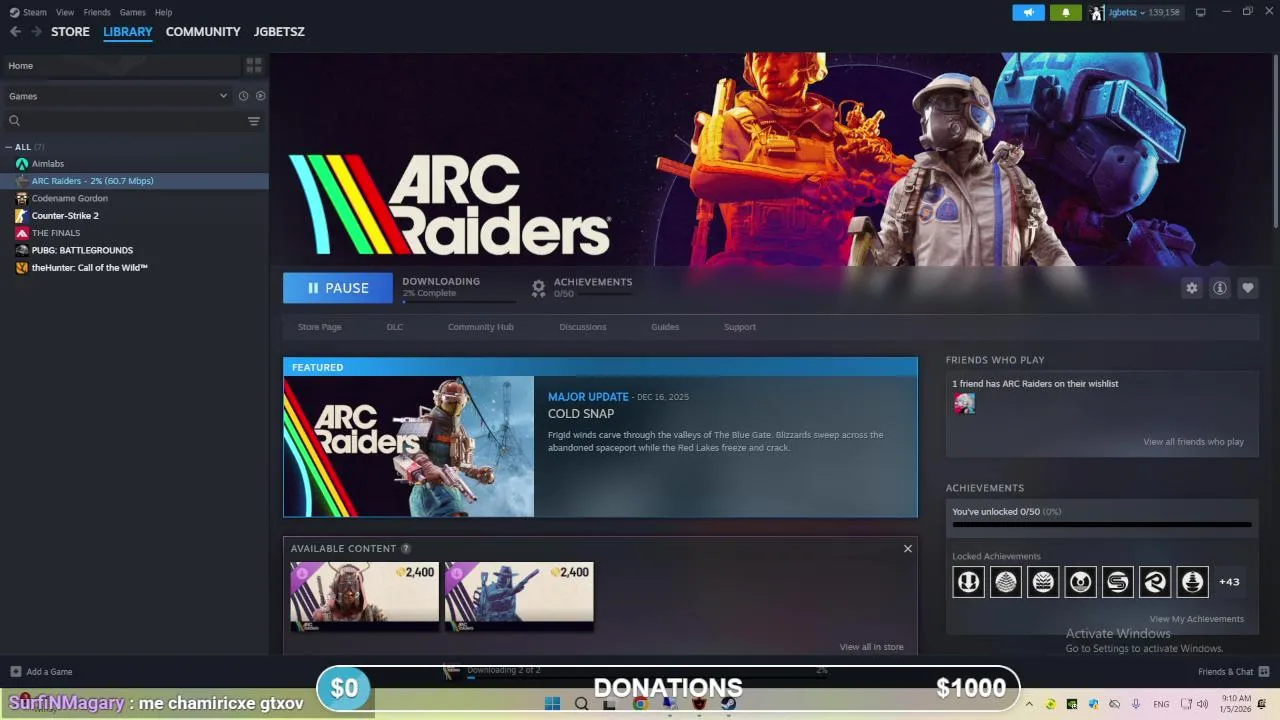Open advanced library filter options icon
This screenshot has height=720, width=1280.
(x=254, y=121)
